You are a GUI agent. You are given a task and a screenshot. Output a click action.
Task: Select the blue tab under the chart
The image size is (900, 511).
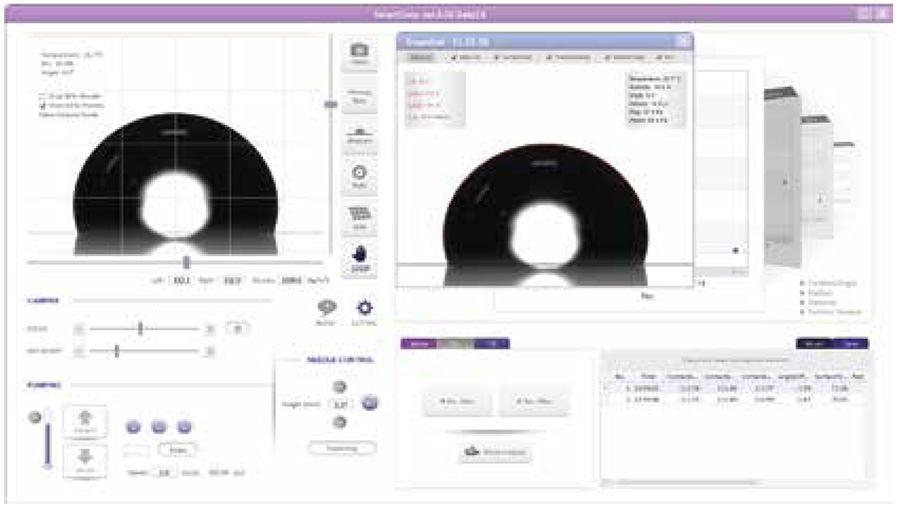[492, 343]
